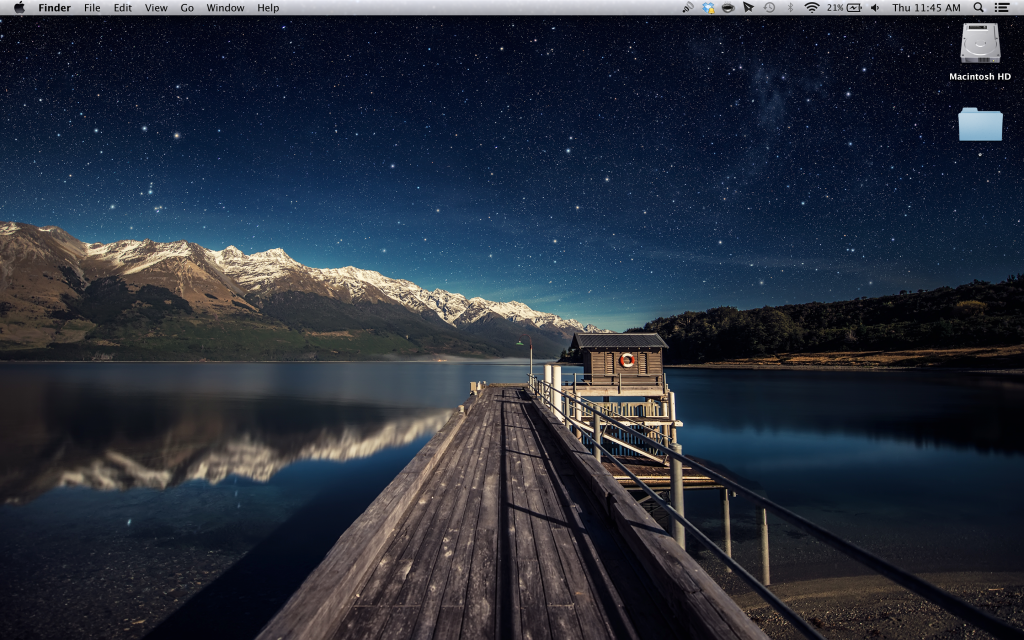Open the Help menu
Image resolution: width=1024 pixels, height=640 pixels.
(x=268, y=8)
